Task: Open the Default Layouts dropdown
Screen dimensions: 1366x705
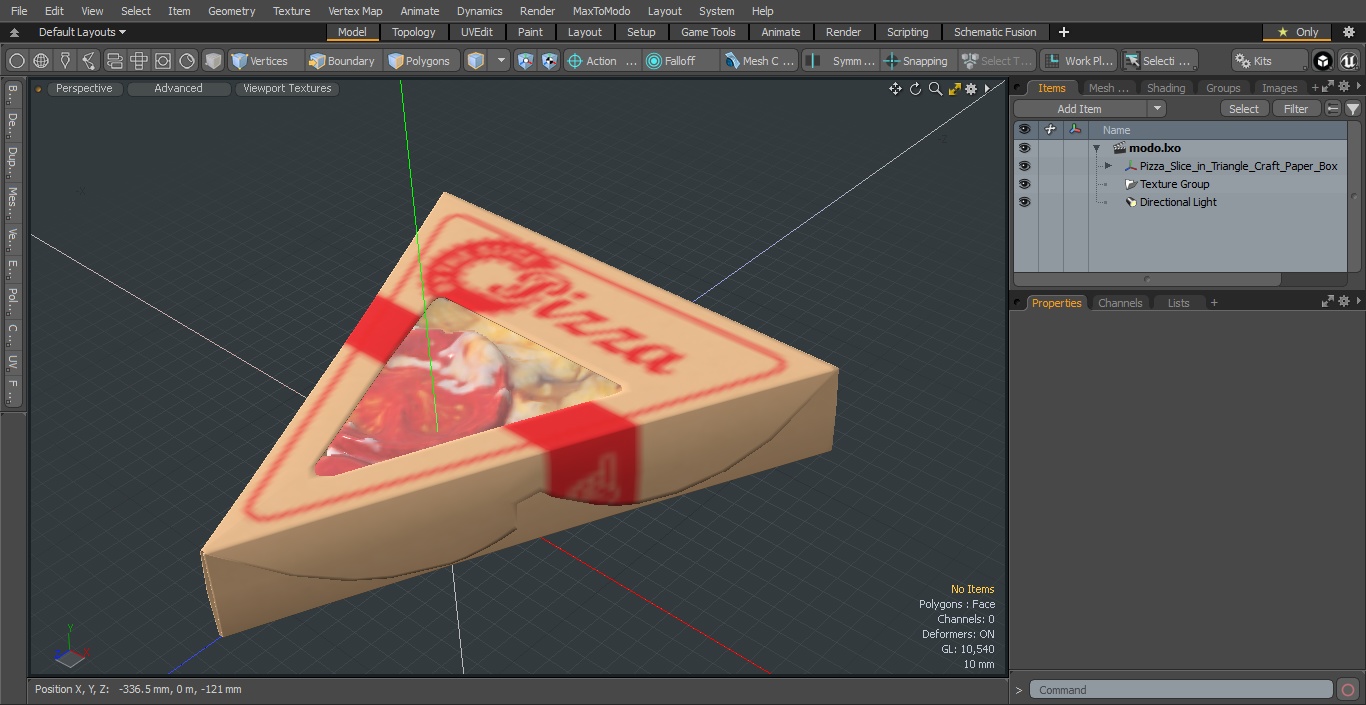Action: coord(82,32)
